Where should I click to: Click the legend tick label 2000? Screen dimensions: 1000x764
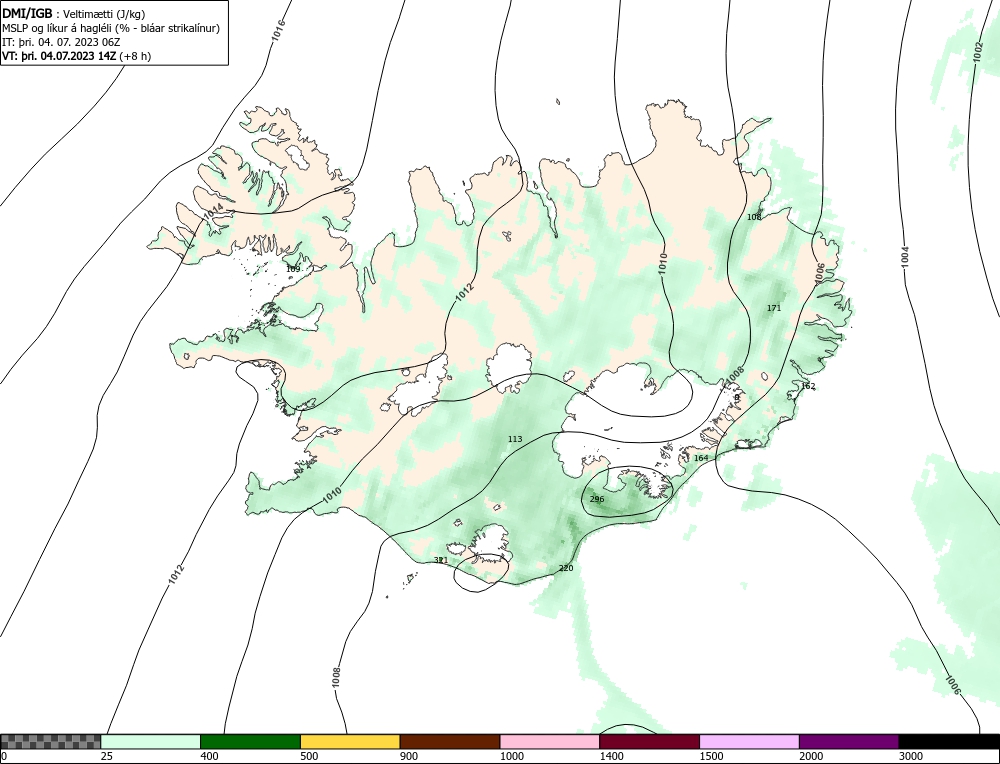811,756
